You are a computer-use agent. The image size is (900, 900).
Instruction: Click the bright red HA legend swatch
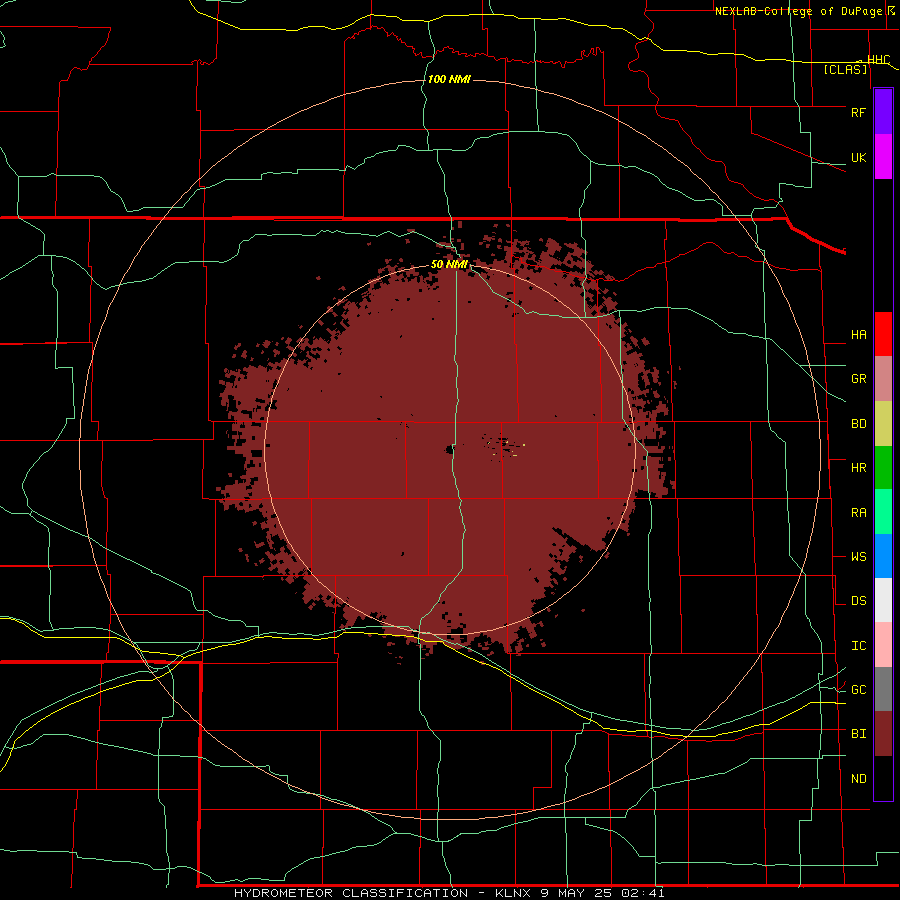883,334
